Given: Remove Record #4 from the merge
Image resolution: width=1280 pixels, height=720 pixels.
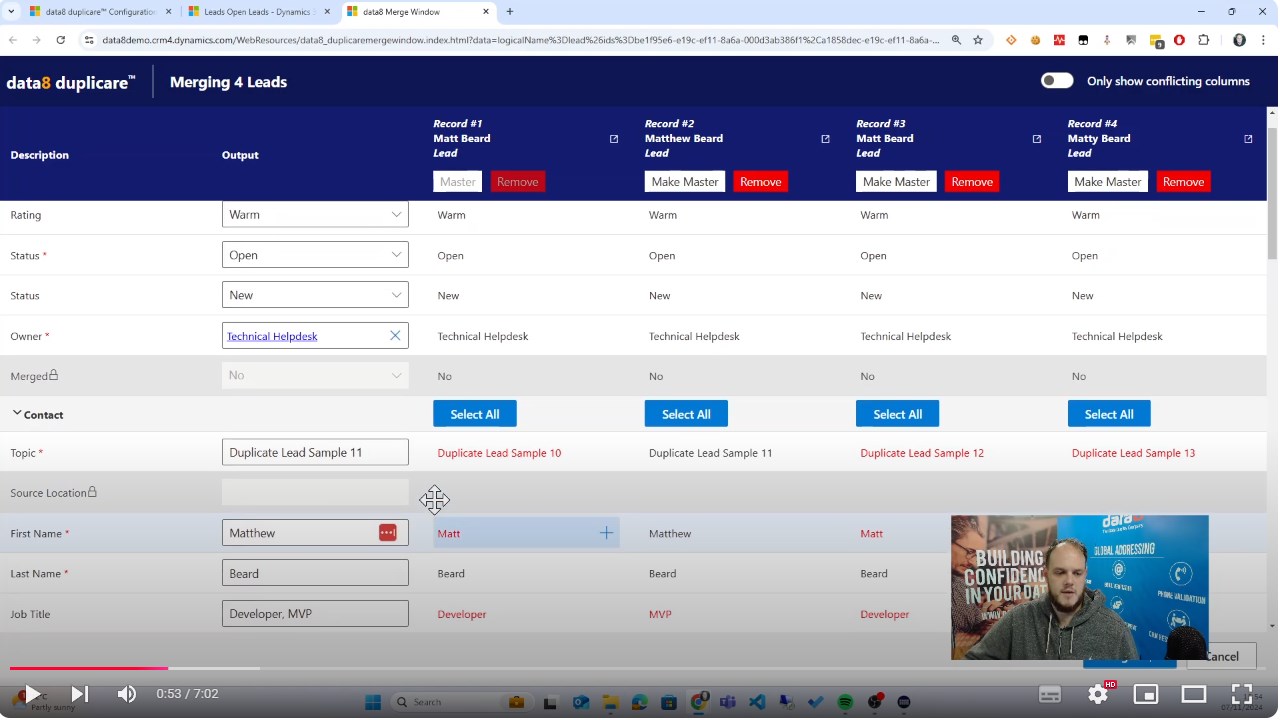Looking at the screenshot, I should (1183, 181).
